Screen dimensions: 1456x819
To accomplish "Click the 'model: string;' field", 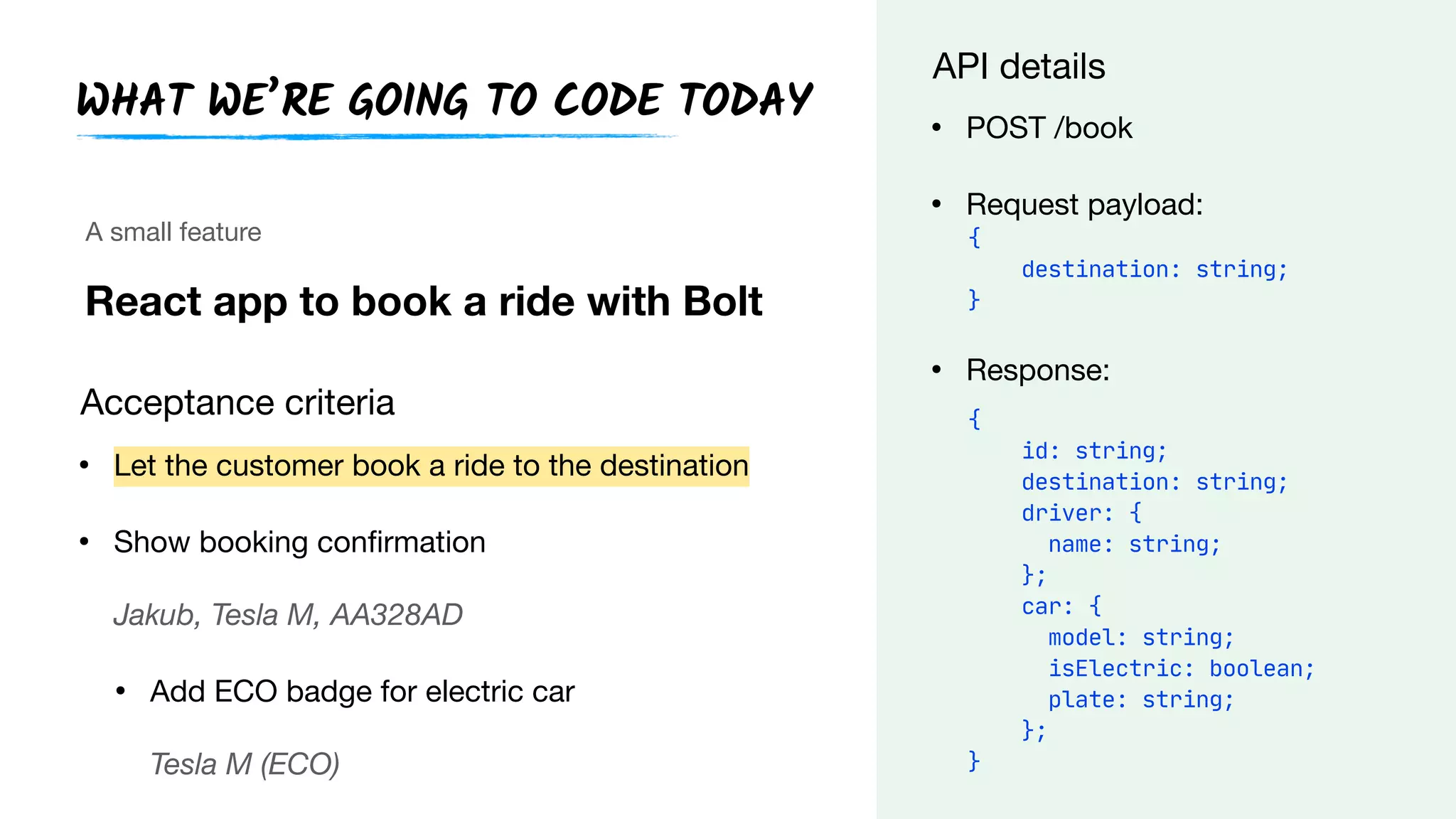I will 1141,638.
